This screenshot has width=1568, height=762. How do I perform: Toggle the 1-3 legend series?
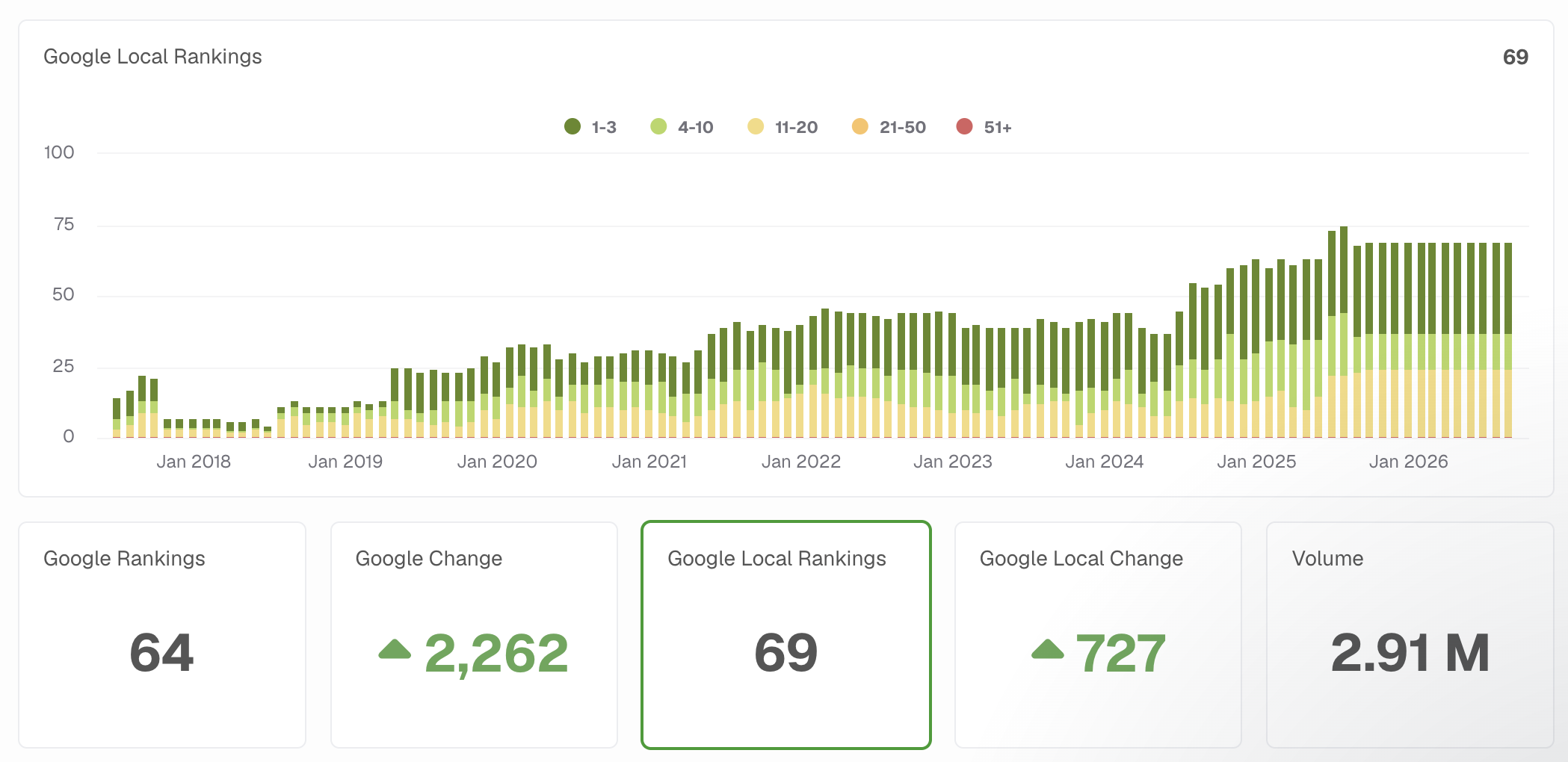point(590,127)
